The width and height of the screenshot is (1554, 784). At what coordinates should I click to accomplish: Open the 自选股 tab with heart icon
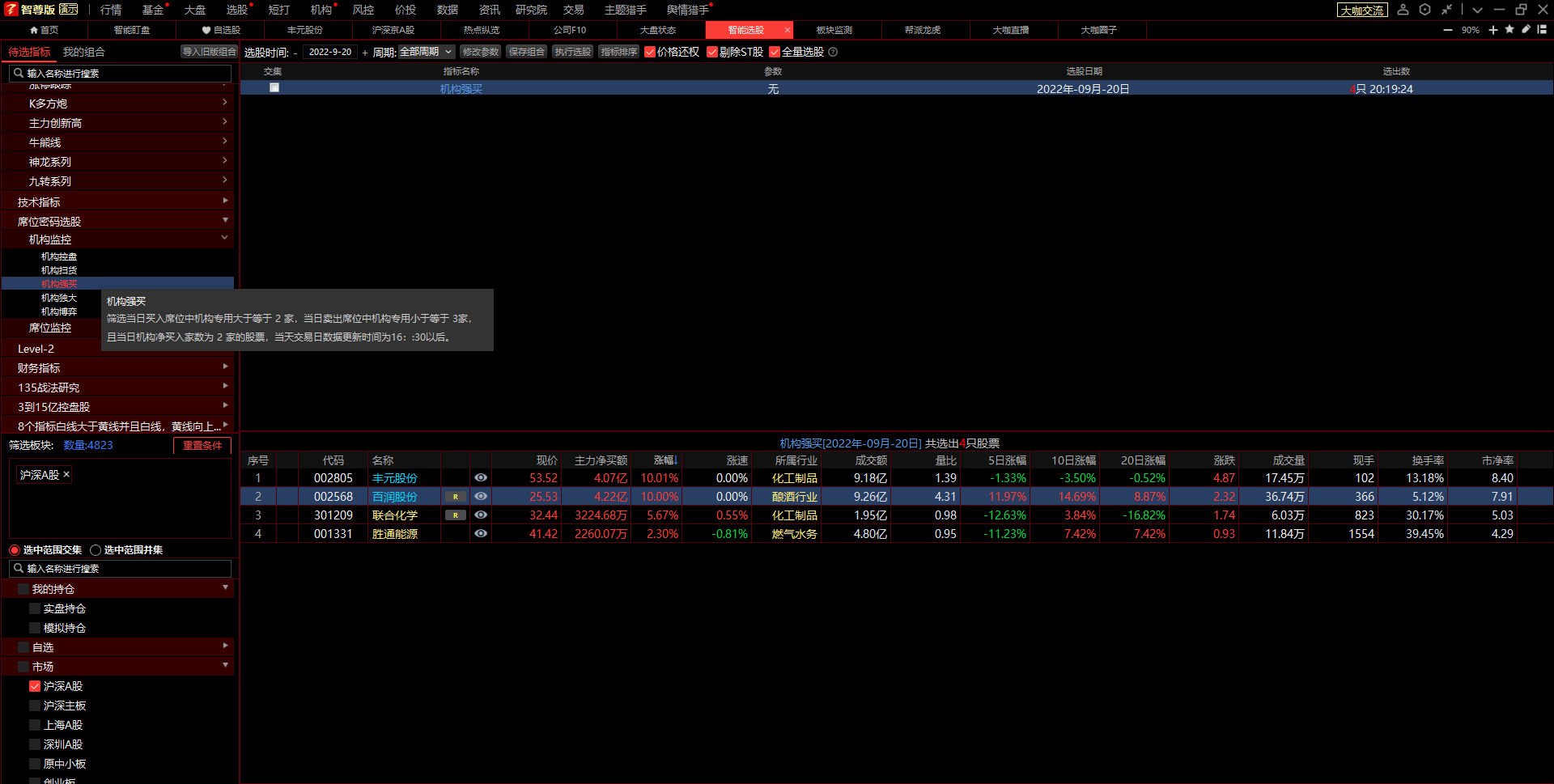221,30
